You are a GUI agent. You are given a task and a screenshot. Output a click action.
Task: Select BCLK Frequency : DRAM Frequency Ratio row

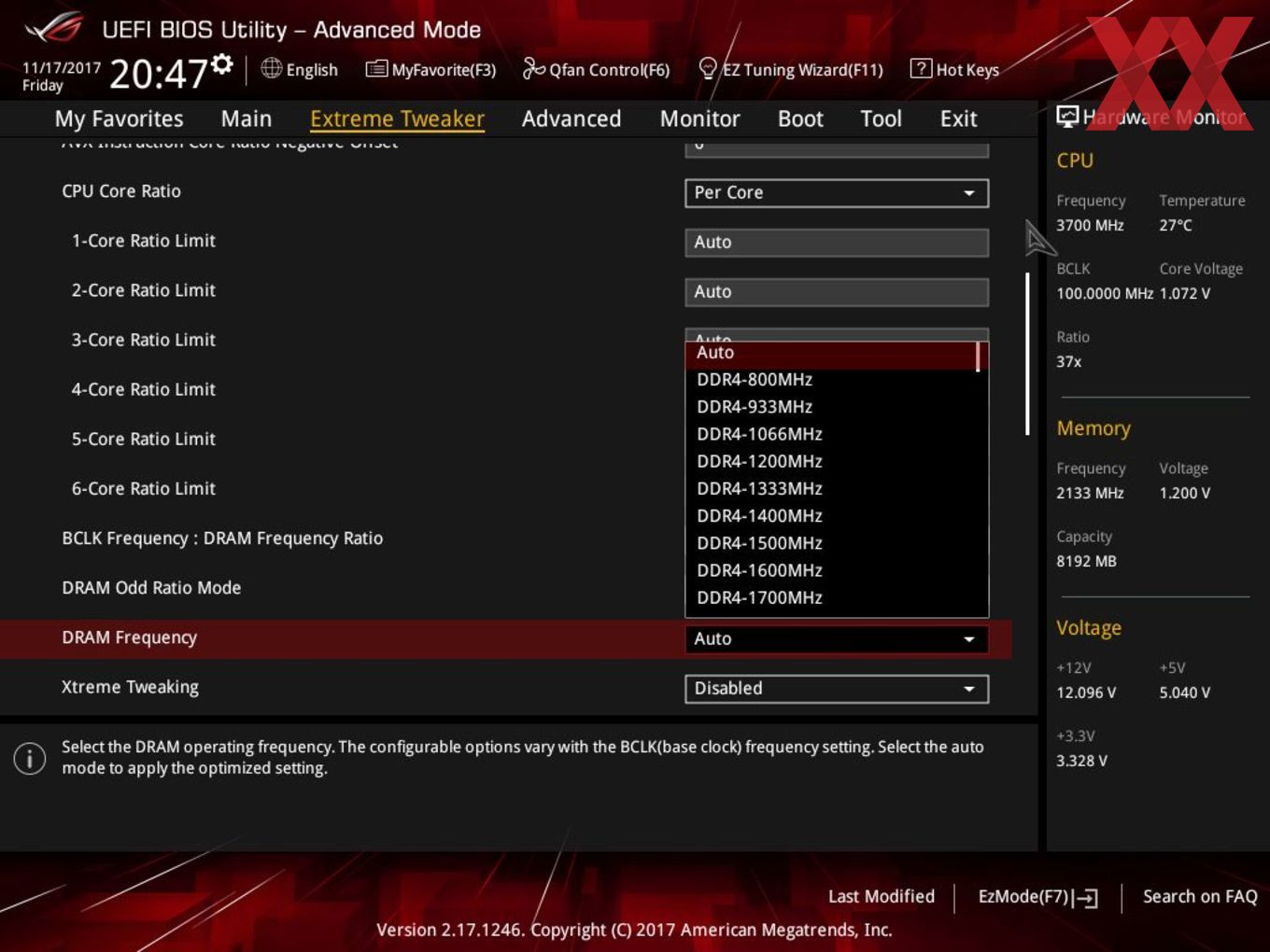point(222,539)
